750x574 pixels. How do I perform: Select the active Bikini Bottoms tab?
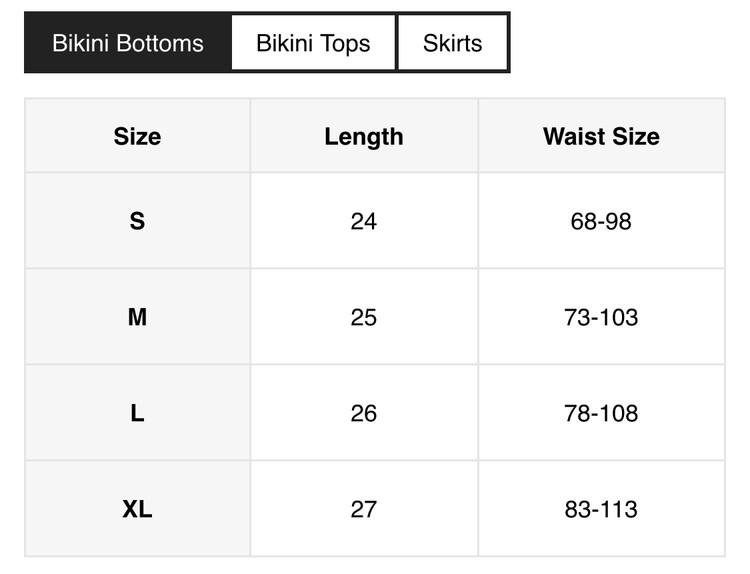(x=128, y=43)
